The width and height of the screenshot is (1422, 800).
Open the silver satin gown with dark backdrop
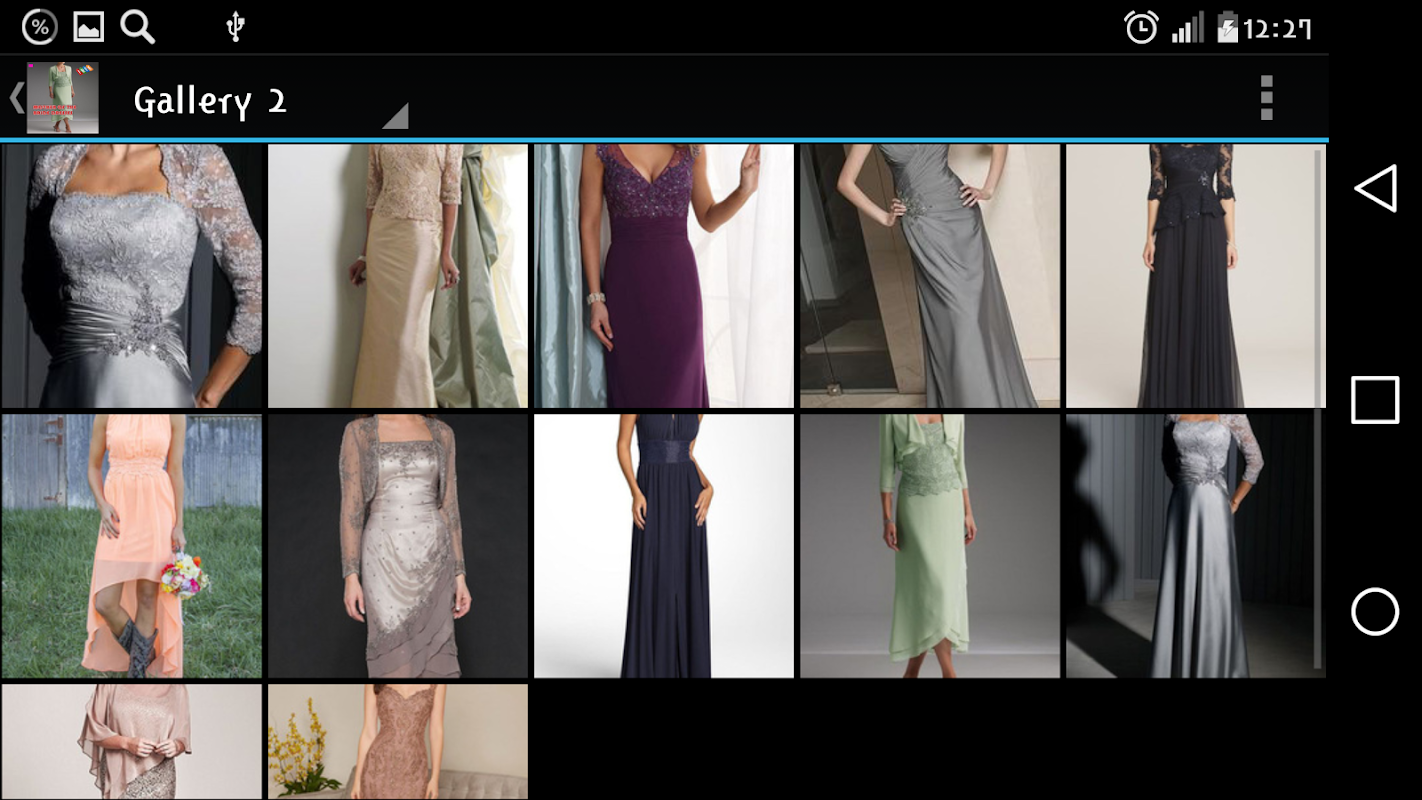[x=1196, y=546]
